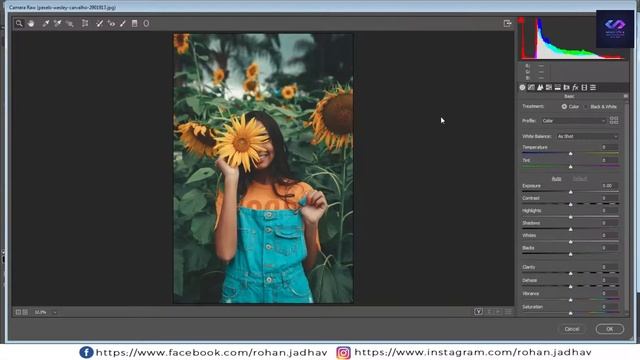The width and height of the screenshot is (640, 360).
Task: Open the Basic panel flyout menu
Action: (x=625, y=96)
